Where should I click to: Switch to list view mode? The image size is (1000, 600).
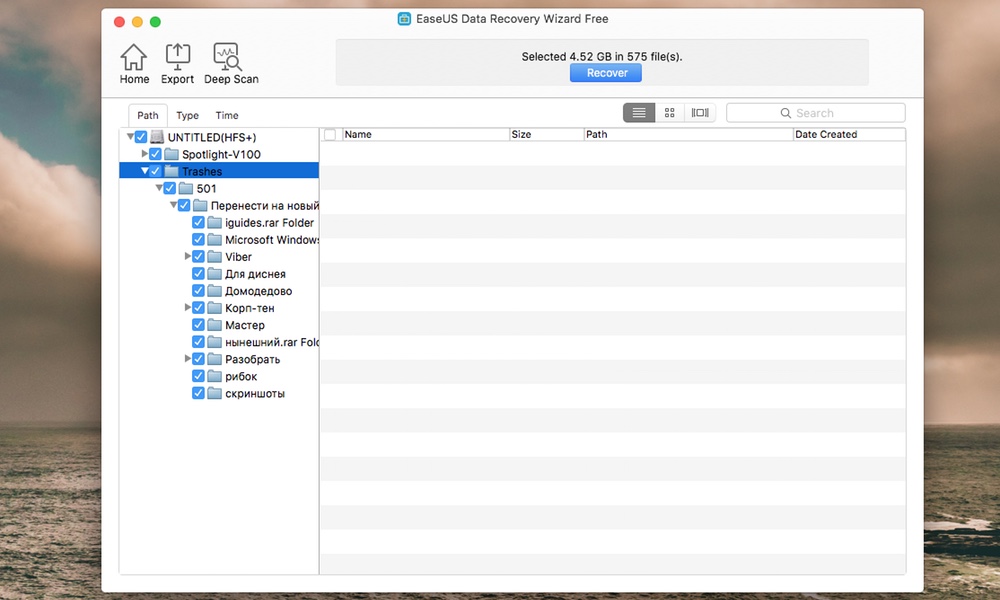click(x=639, y=113)
